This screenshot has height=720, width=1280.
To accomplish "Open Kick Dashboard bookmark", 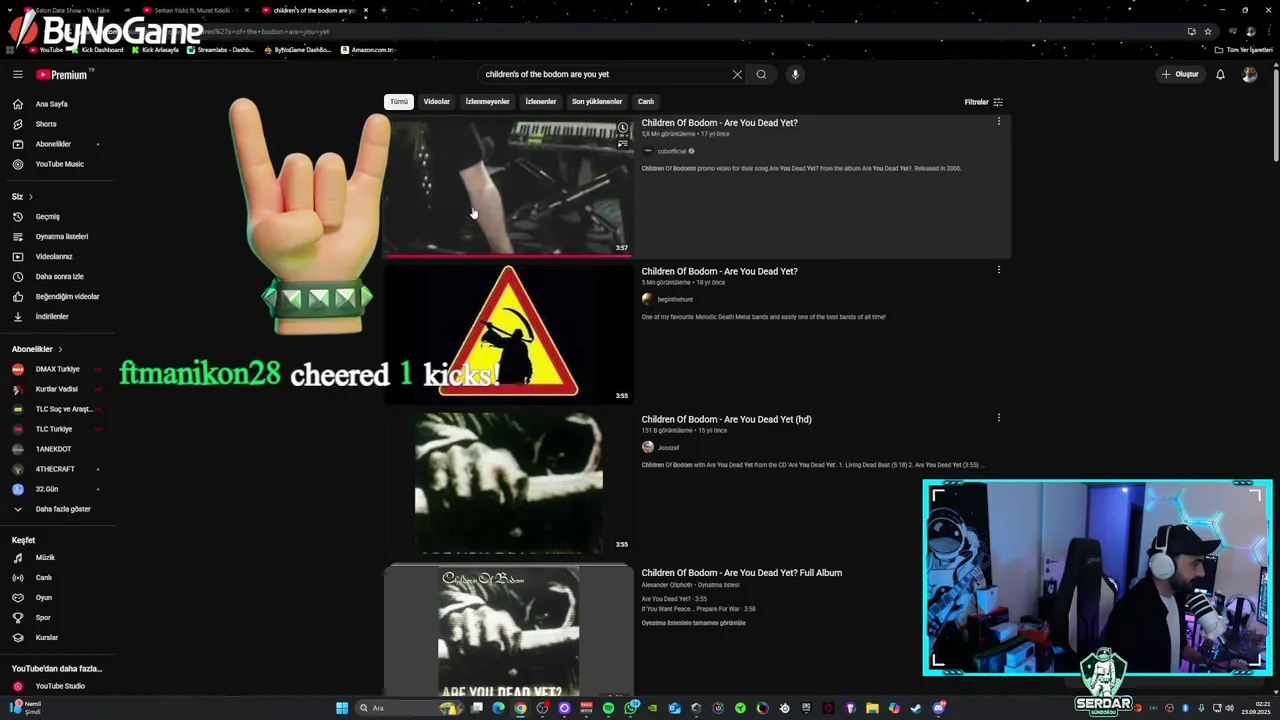I will coord(97,50).
